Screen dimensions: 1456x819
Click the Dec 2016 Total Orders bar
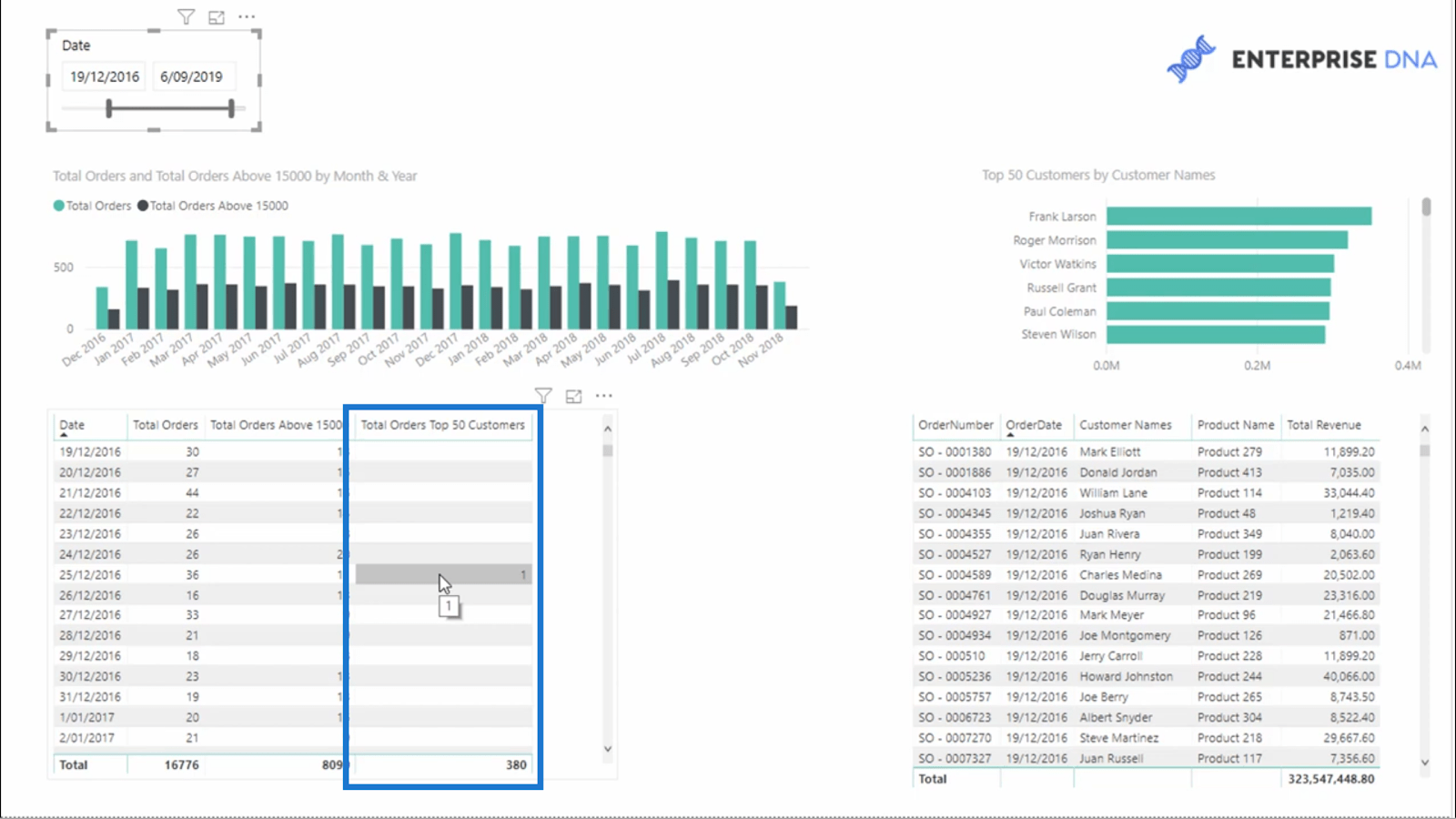[102, 308]
